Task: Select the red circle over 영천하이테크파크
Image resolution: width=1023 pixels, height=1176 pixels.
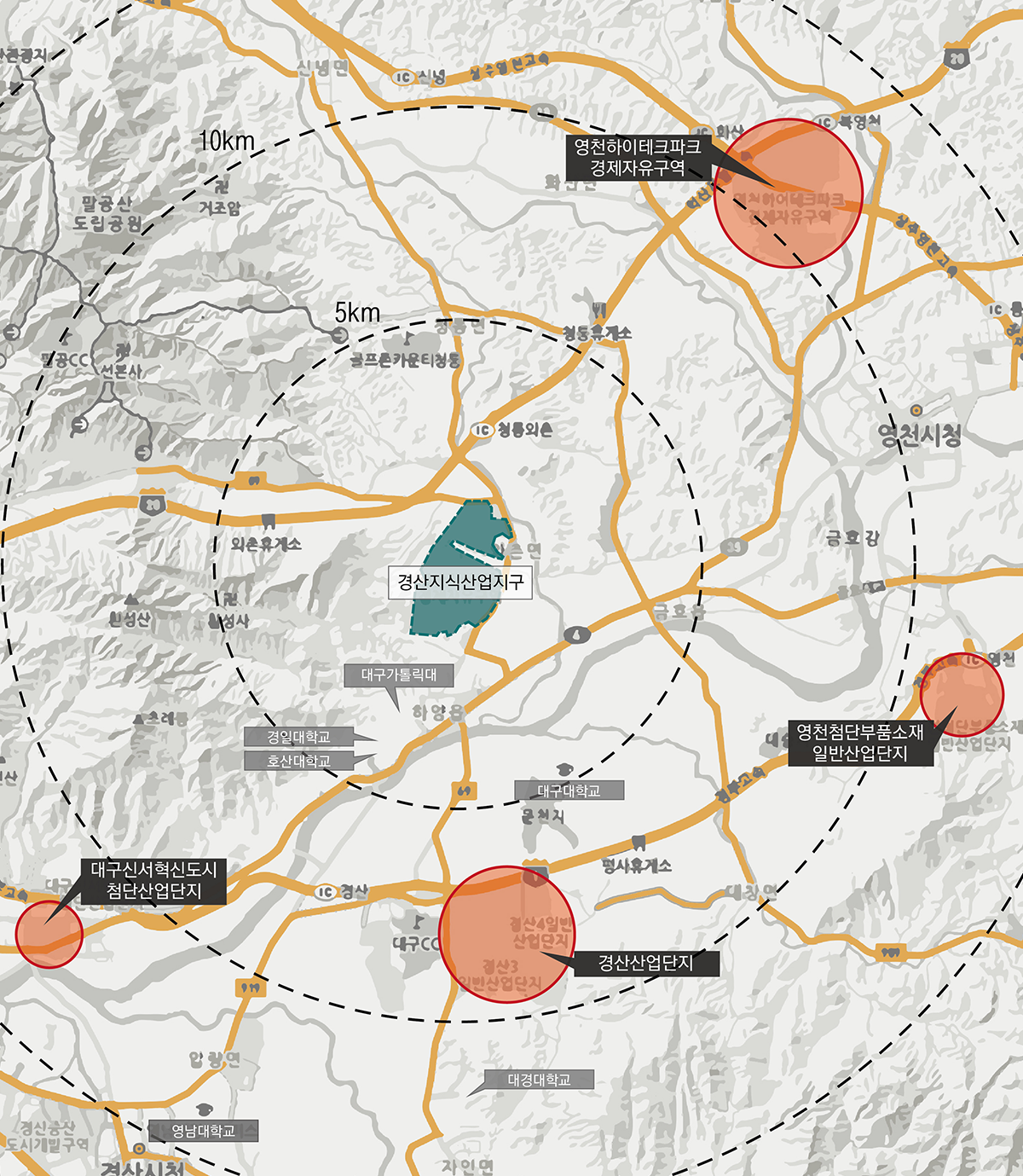Action: point(788,194)
